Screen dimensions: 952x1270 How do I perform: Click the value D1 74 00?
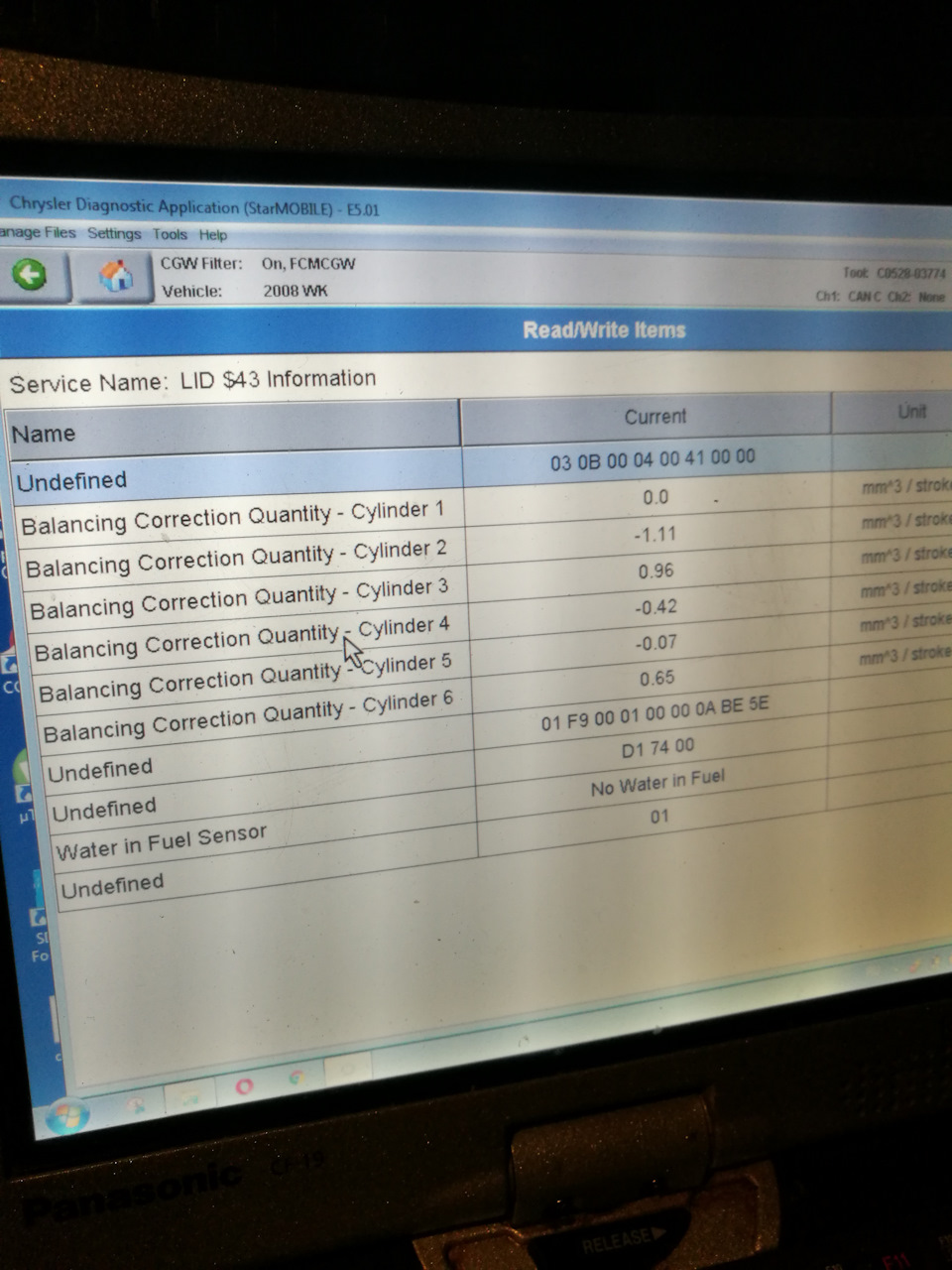point(657,749)
